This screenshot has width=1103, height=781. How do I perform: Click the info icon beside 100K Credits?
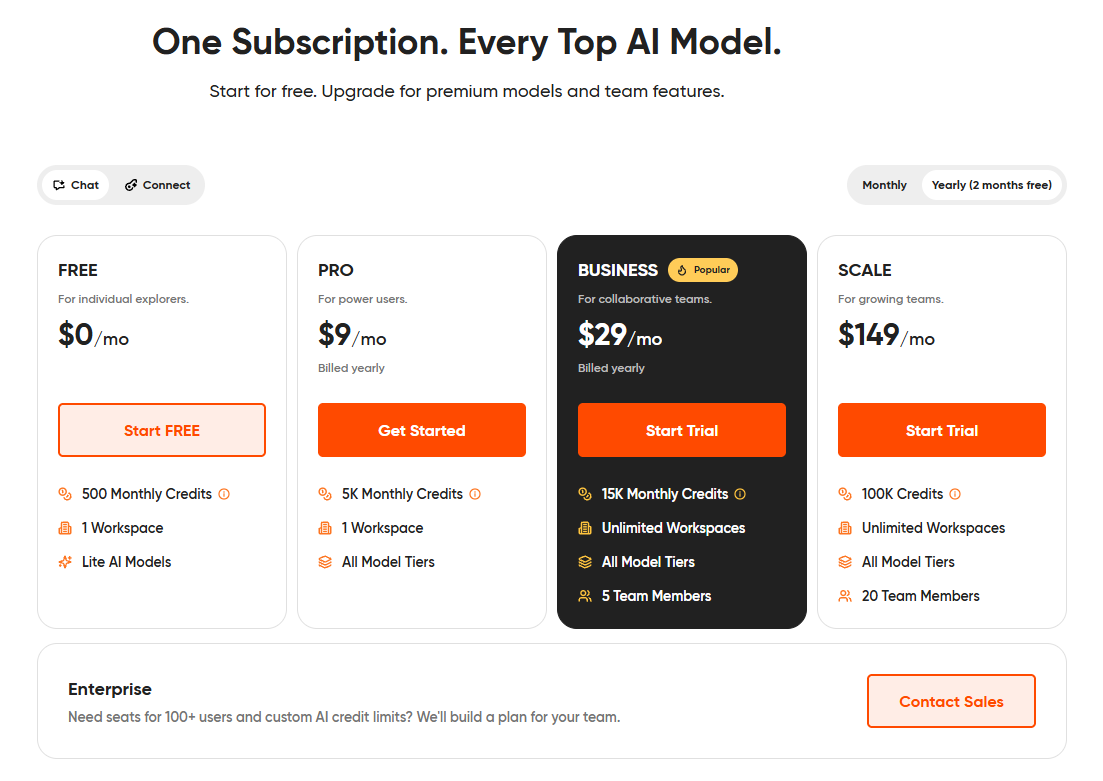955,493
